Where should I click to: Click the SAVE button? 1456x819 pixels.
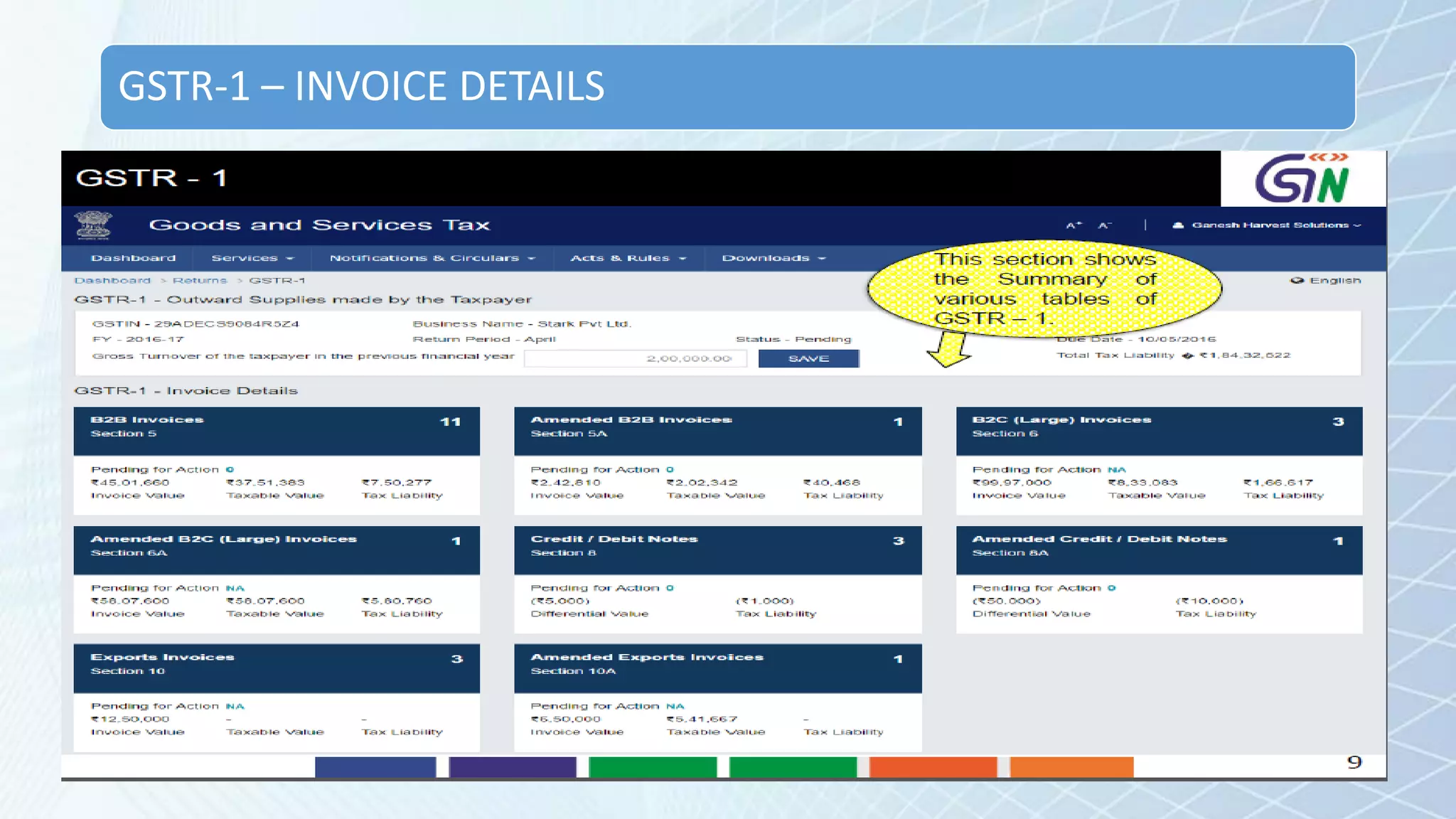(x=808, y=358)
